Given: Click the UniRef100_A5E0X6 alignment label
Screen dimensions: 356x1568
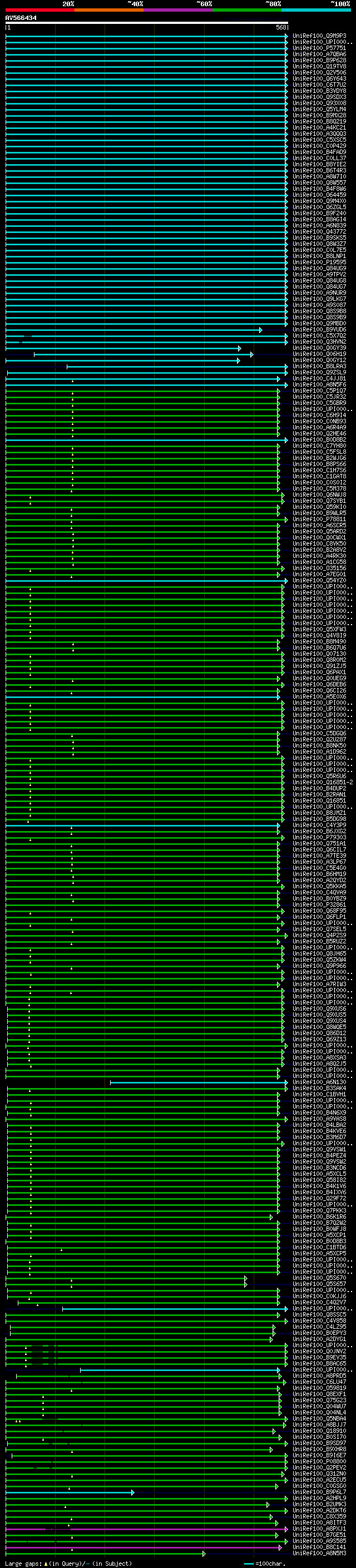Looking at the screenshot, I should click(x=319, y=697).
